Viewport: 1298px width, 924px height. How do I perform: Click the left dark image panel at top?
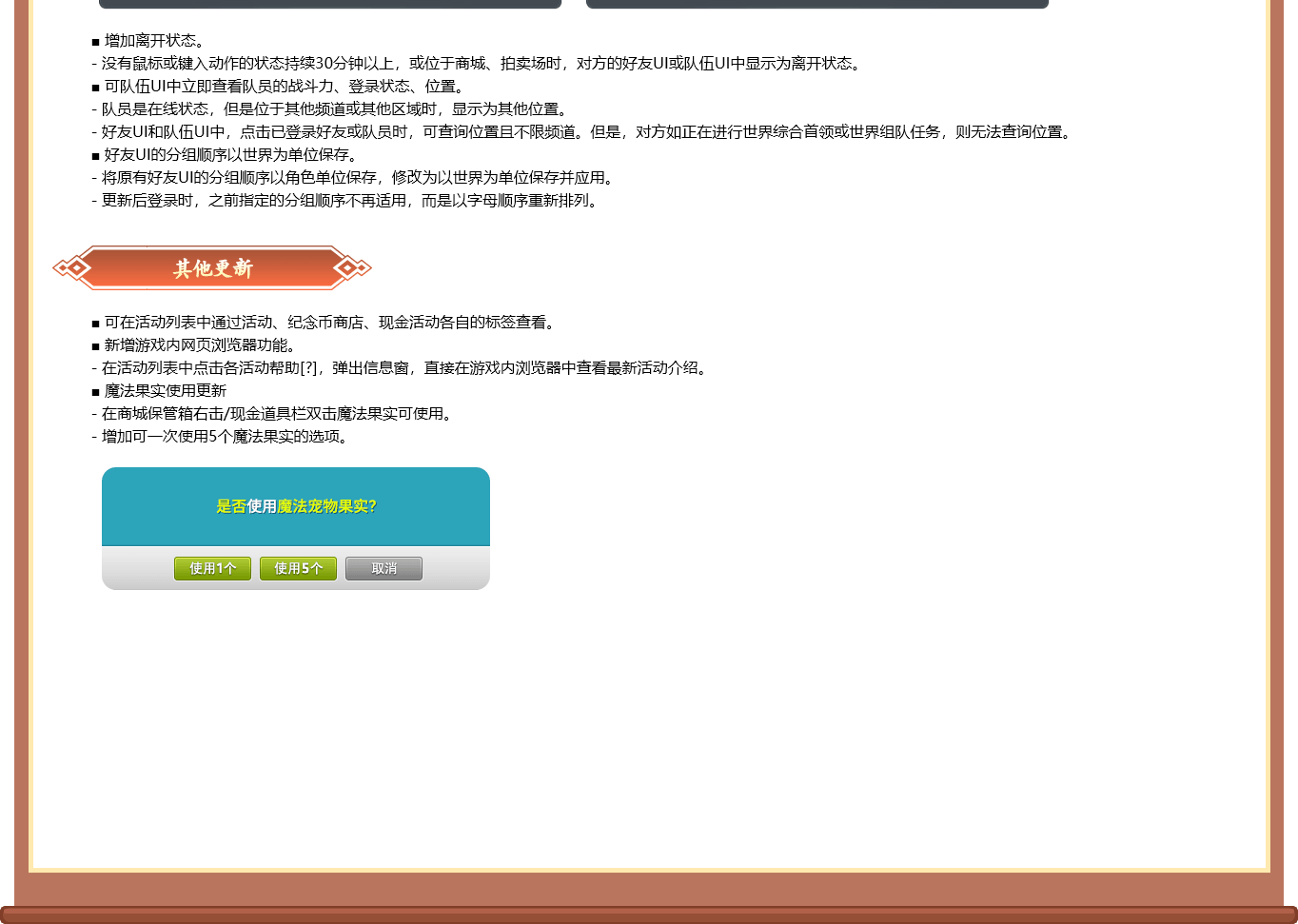(330, 4)
